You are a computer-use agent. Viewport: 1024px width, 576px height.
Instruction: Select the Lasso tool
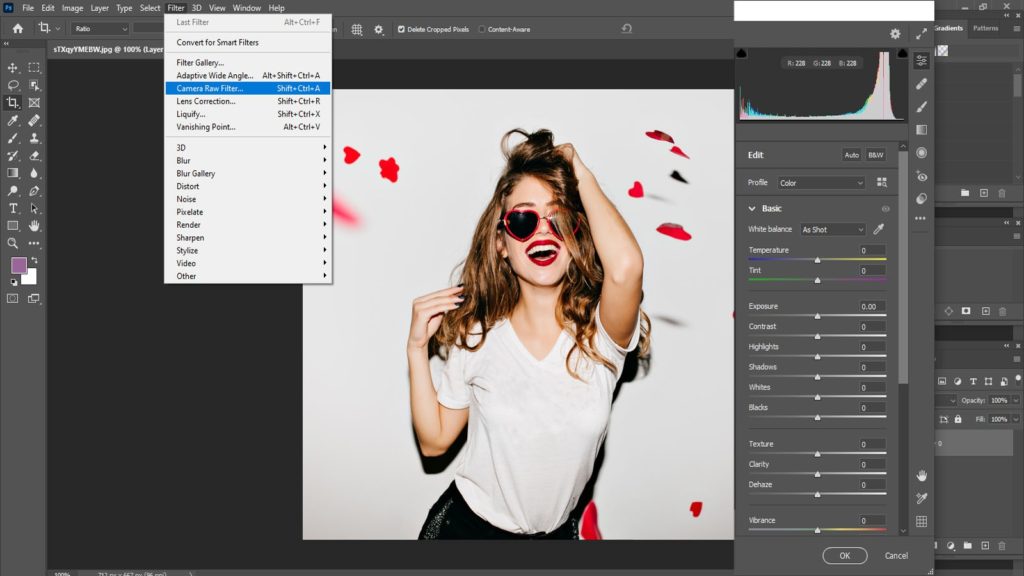pos(12,85)
